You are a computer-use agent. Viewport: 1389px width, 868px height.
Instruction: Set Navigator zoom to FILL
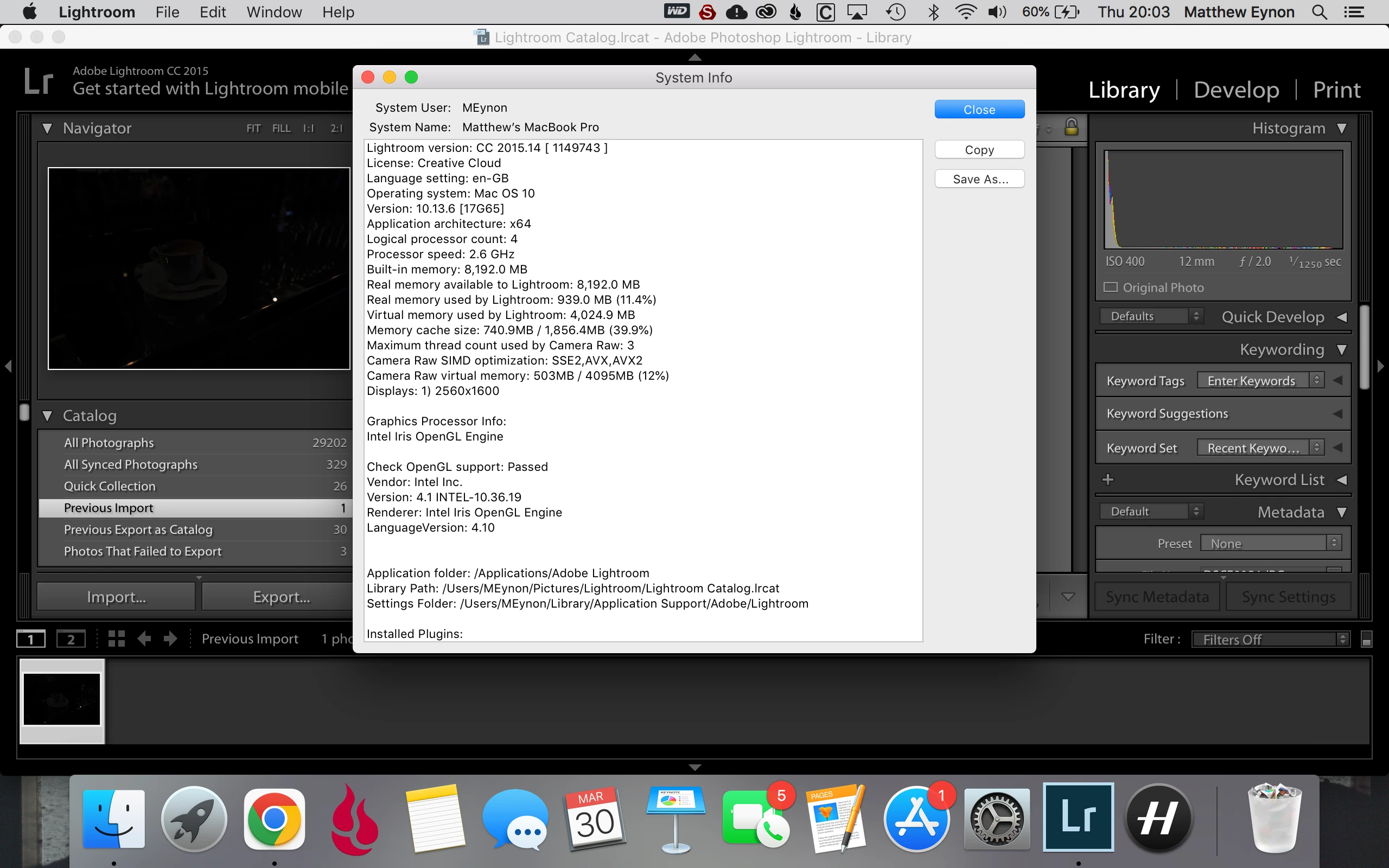281,128
